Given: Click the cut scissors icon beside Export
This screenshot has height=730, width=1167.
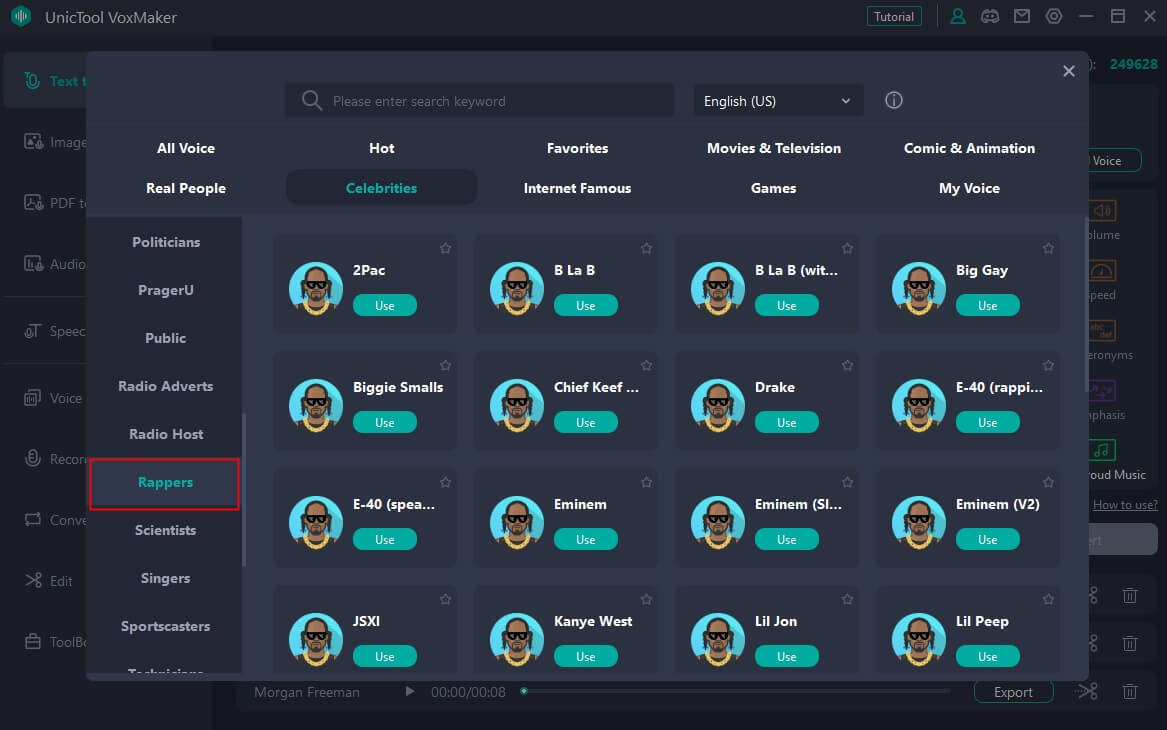Looking at the screenshot, I should [x=1087, y=692].
